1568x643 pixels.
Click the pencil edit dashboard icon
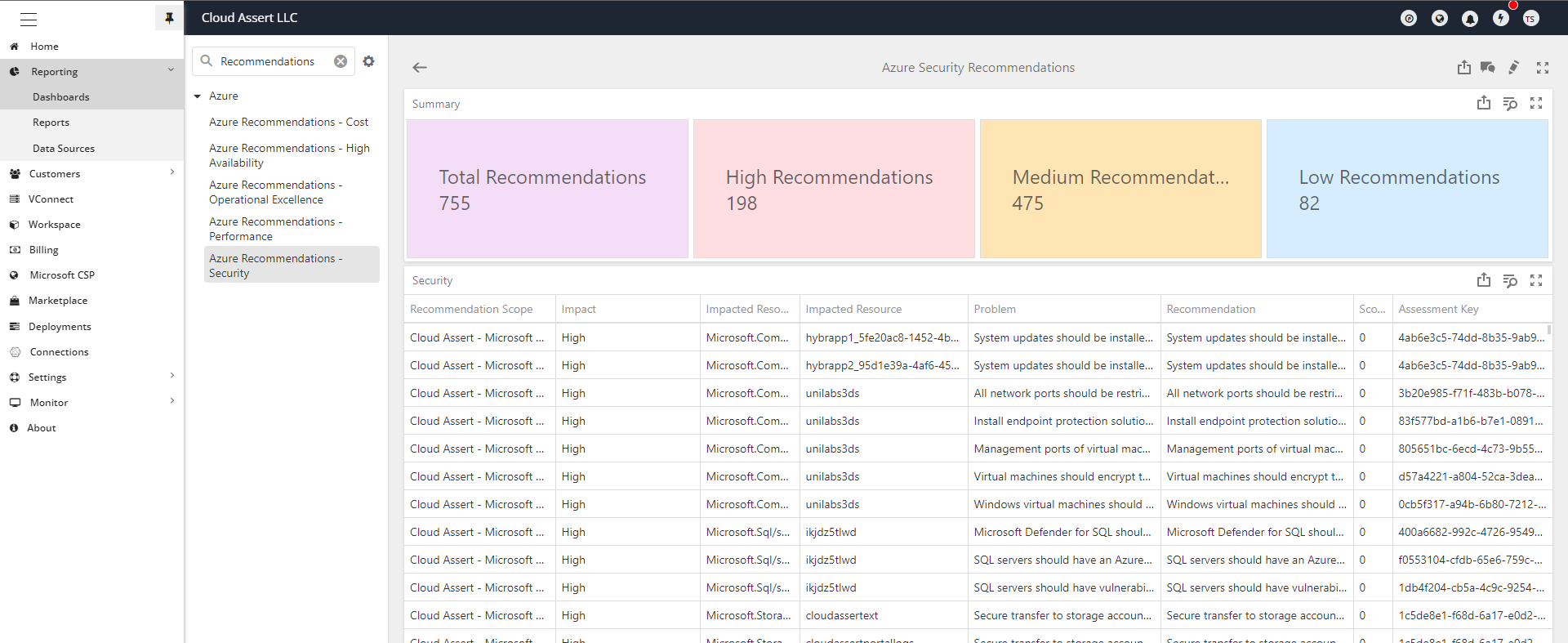(x=1513, y=68)
